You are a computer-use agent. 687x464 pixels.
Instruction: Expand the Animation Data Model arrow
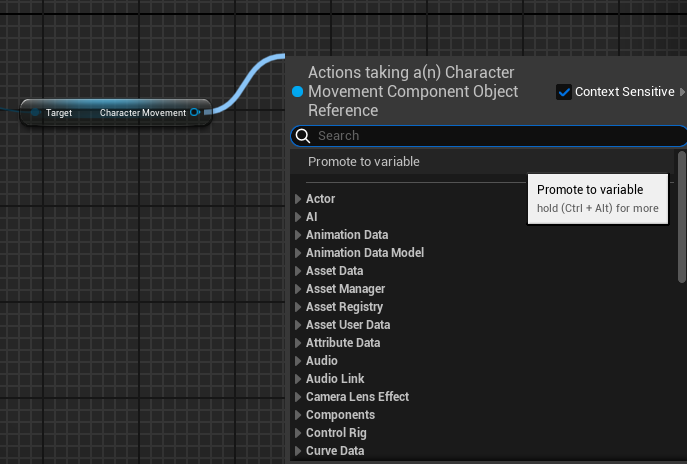[x=298, y=253]
